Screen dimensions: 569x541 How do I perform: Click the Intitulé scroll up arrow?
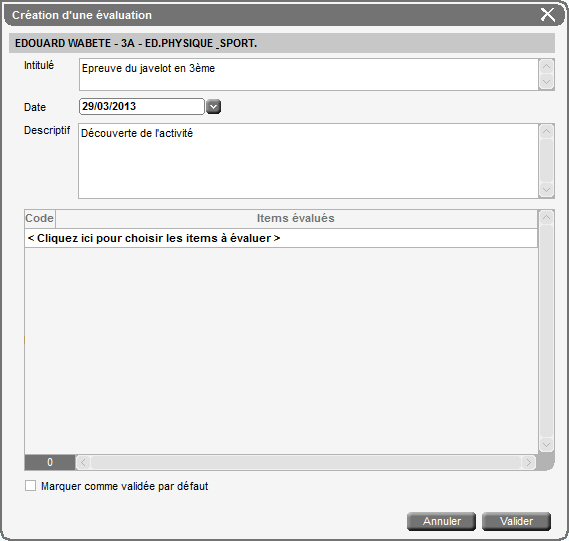click(547, 67)
